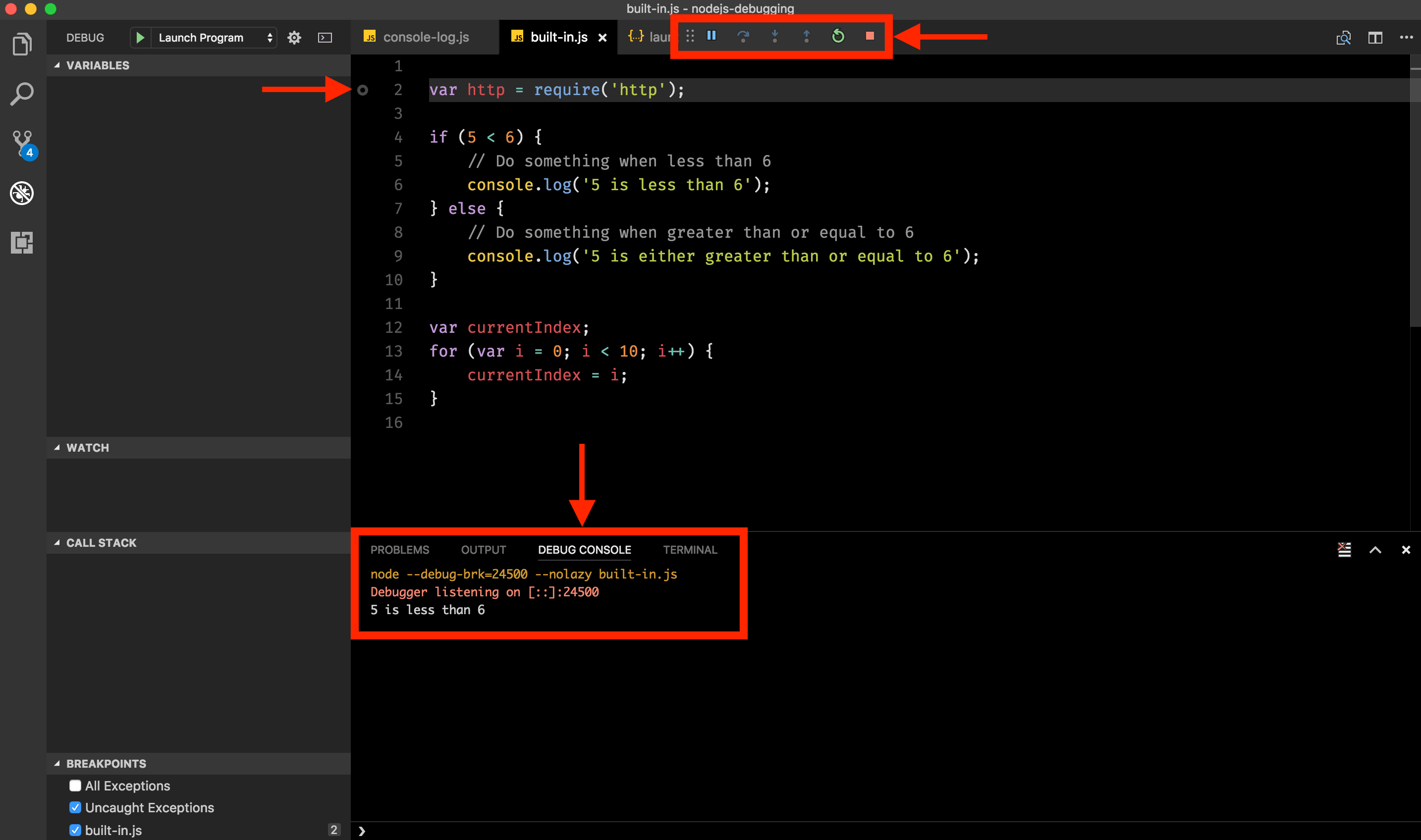Open launch.json via the gear icon
Image resolution: width=1421 pixels, height=840 pixels.
294,38
